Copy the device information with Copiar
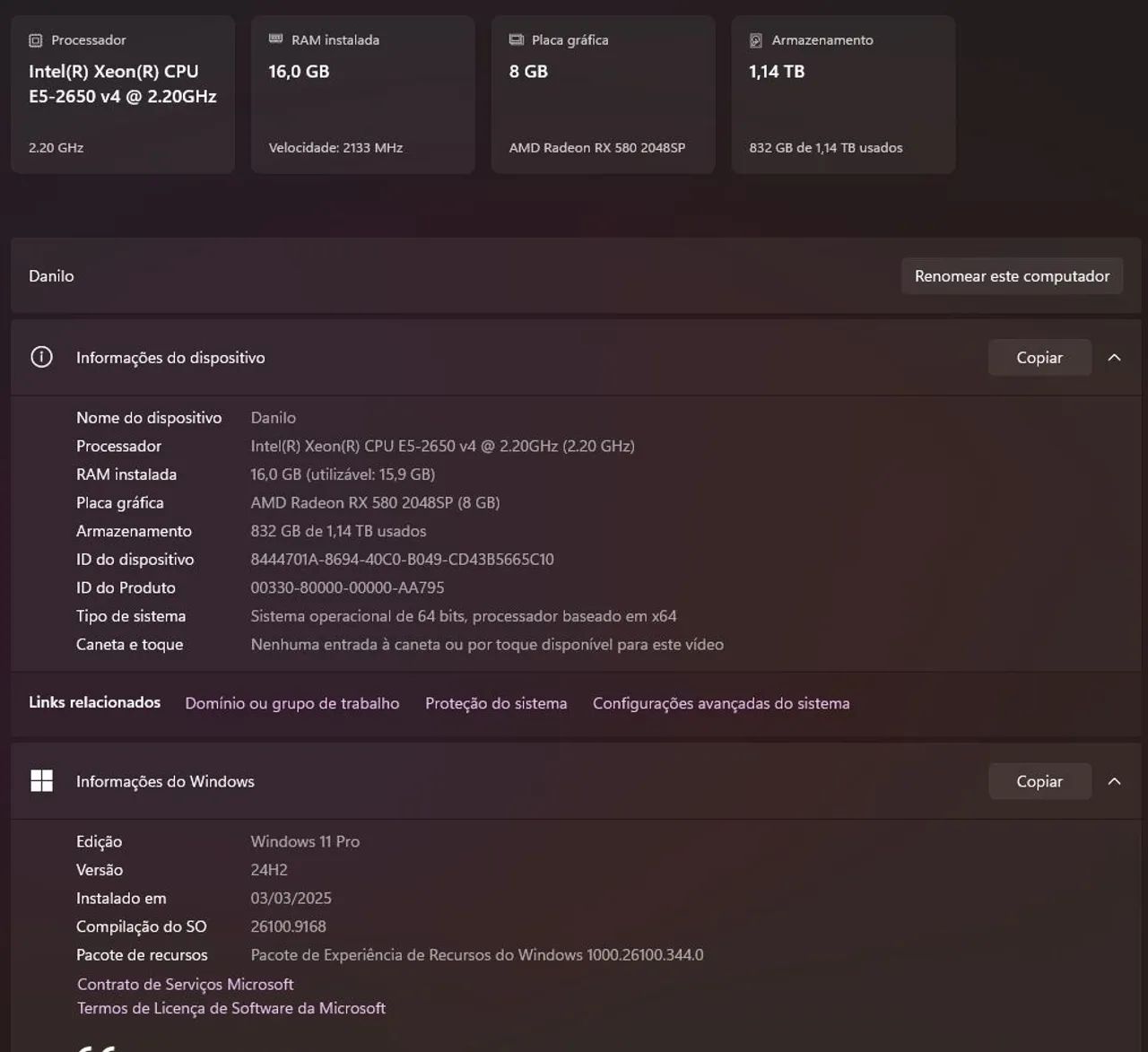Viewport: 1148px width, 1052px height. tap(1039, 358)
